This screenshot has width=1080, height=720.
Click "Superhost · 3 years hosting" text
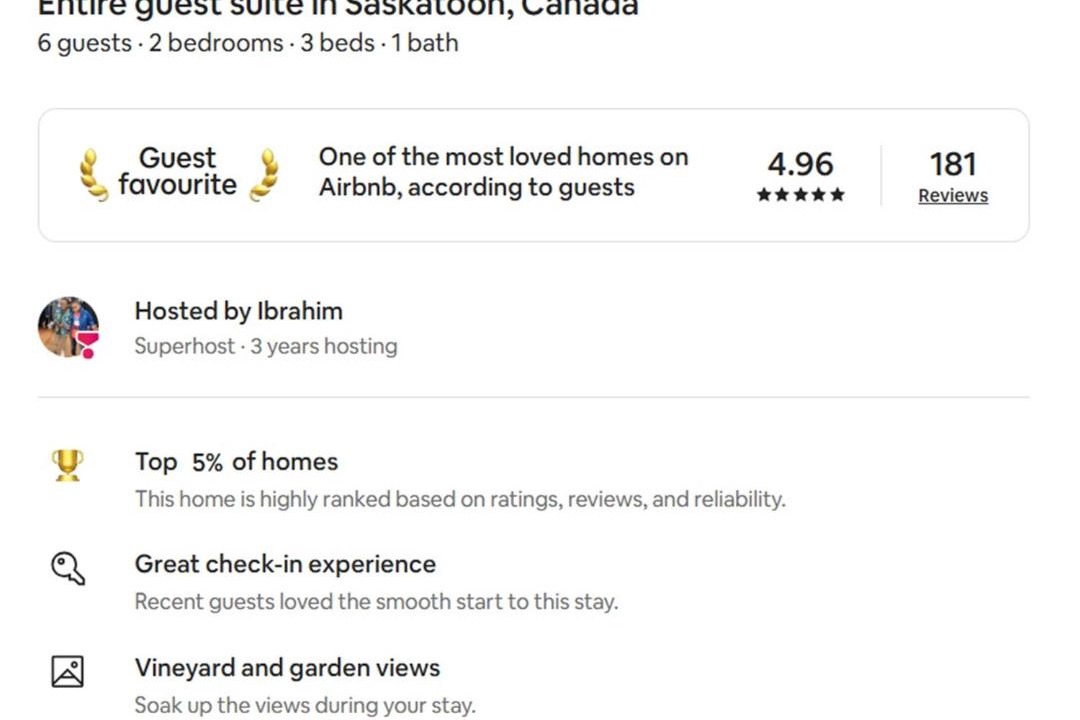(x=265, y=347)
